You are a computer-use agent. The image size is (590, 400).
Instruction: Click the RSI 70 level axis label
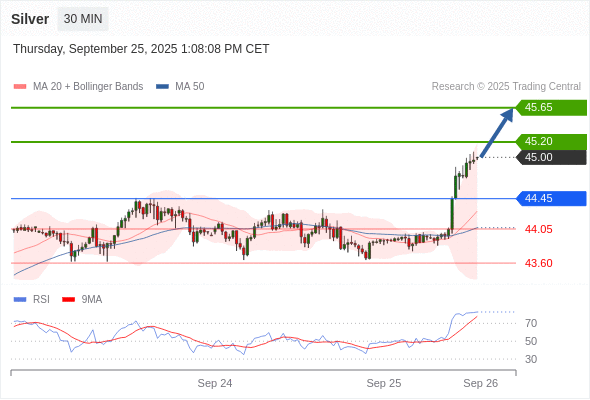531,323
